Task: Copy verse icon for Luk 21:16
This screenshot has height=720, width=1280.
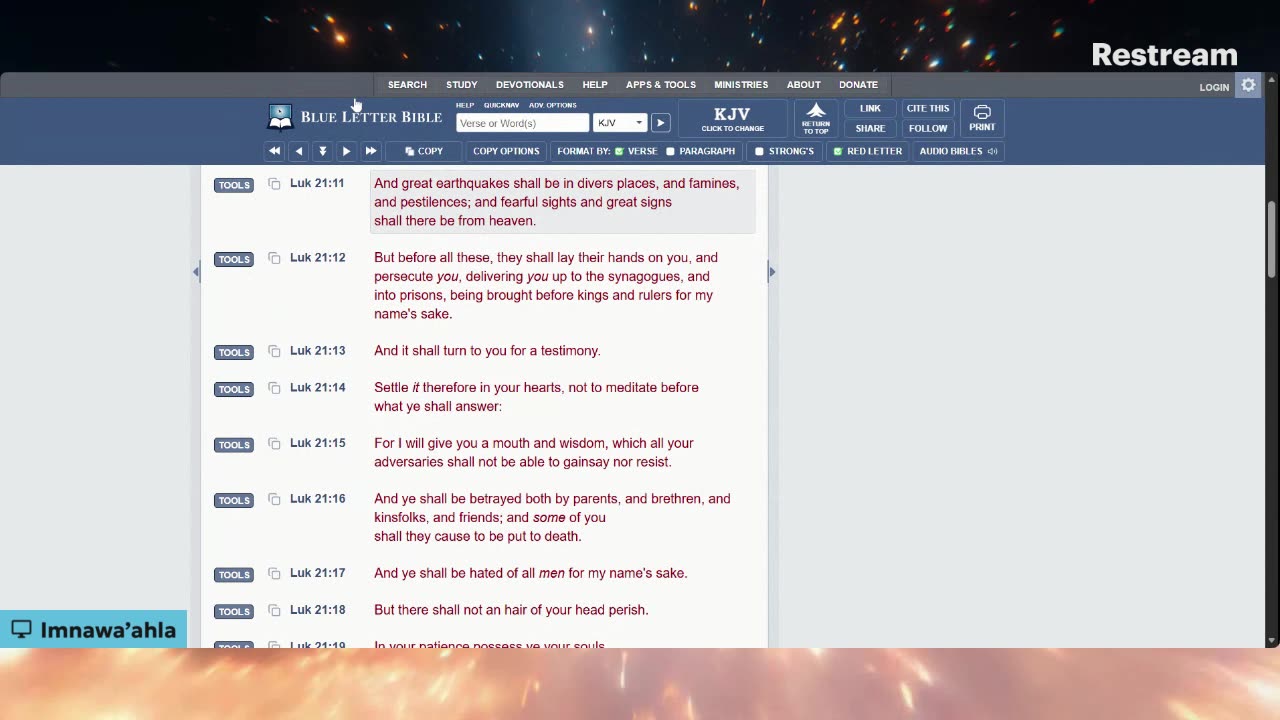Action: (274, 500)
